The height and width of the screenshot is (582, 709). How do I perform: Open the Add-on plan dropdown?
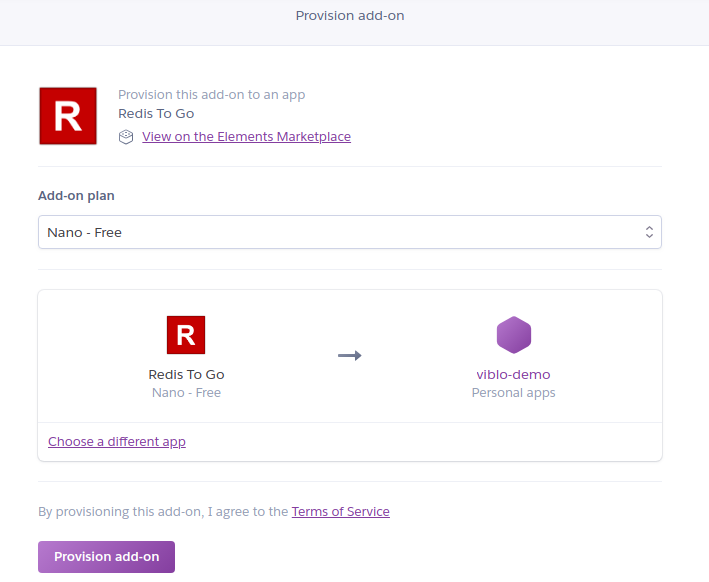click(350, 232)
